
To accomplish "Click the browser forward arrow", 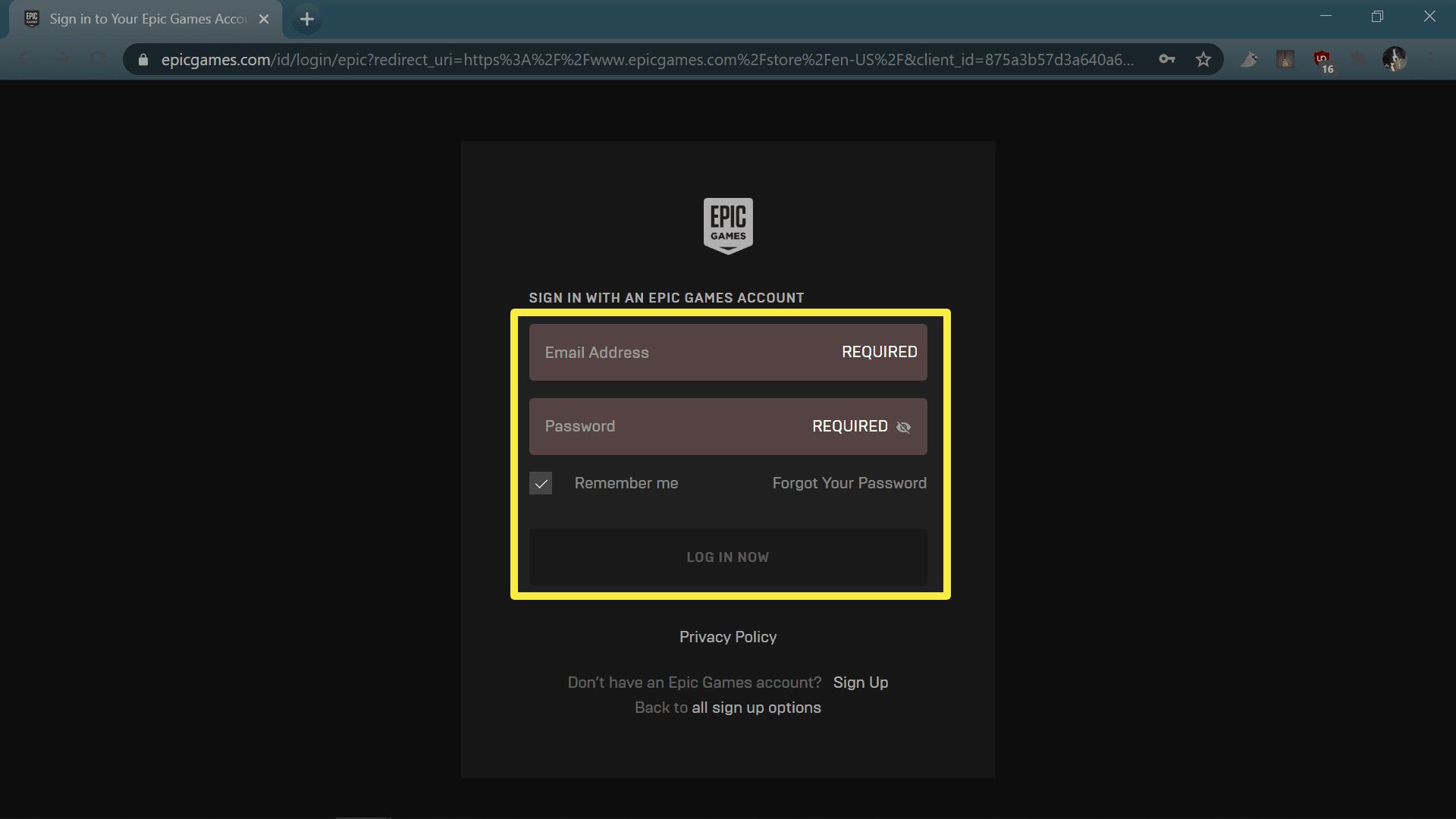I will click(x=62, y=59).
